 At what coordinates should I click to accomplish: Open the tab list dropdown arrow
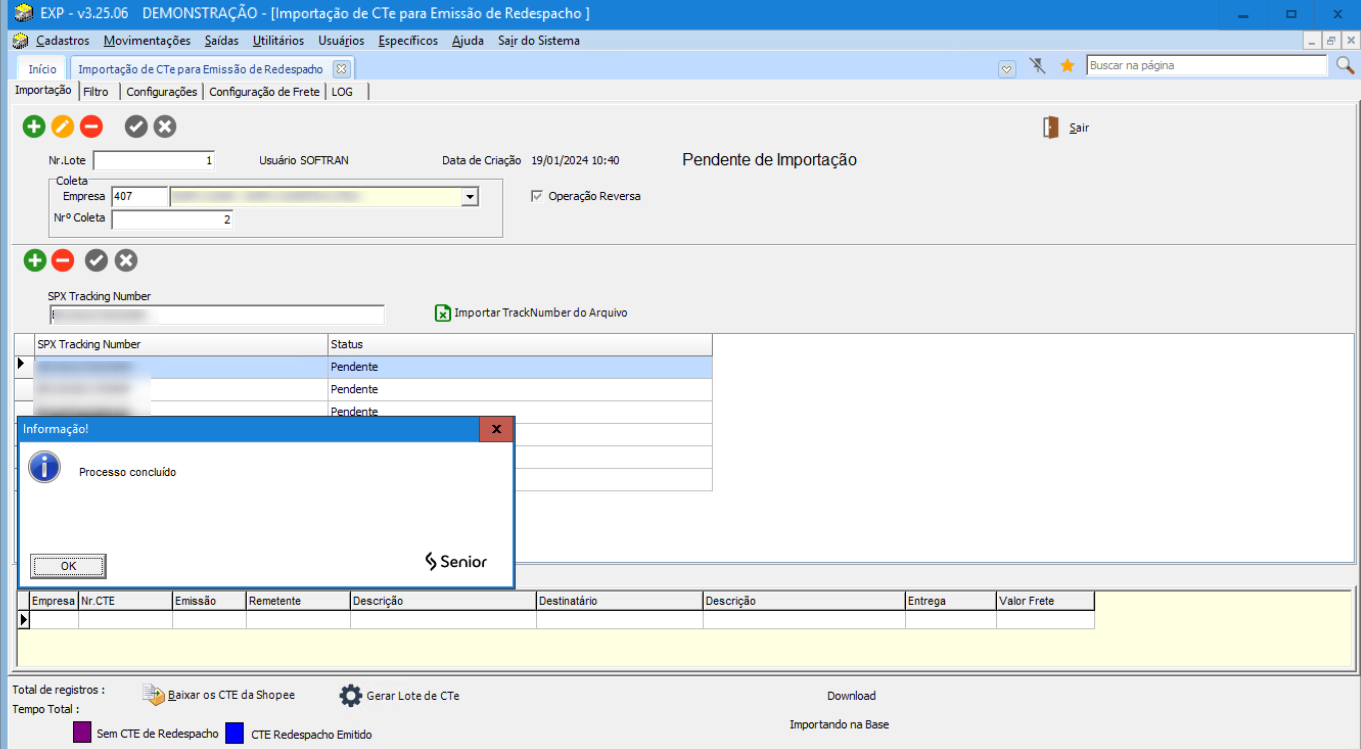(1007, 68)
